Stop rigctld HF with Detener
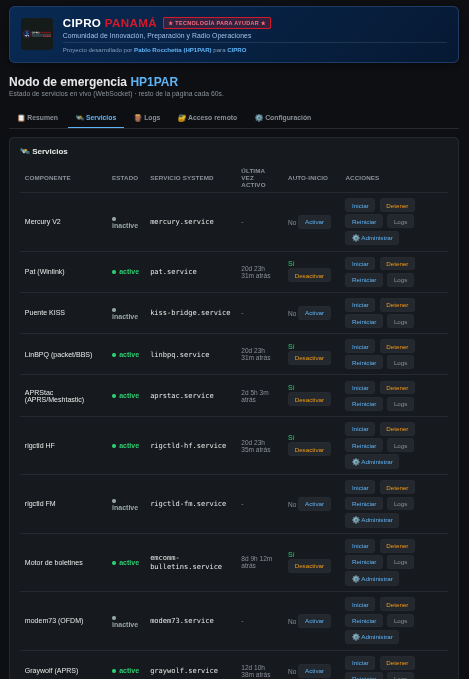This screenshot has width=469, height=679. pos(397,429)
